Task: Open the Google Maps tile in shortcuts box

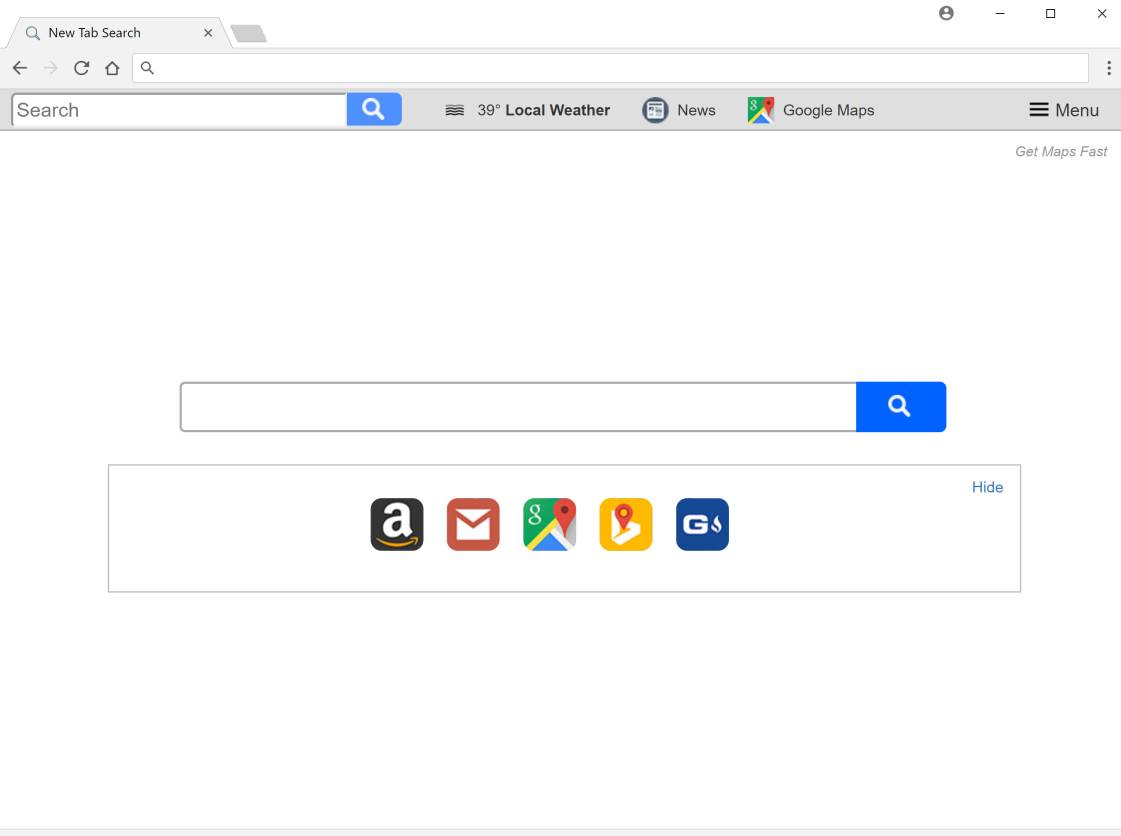Action: click(550, 524)
